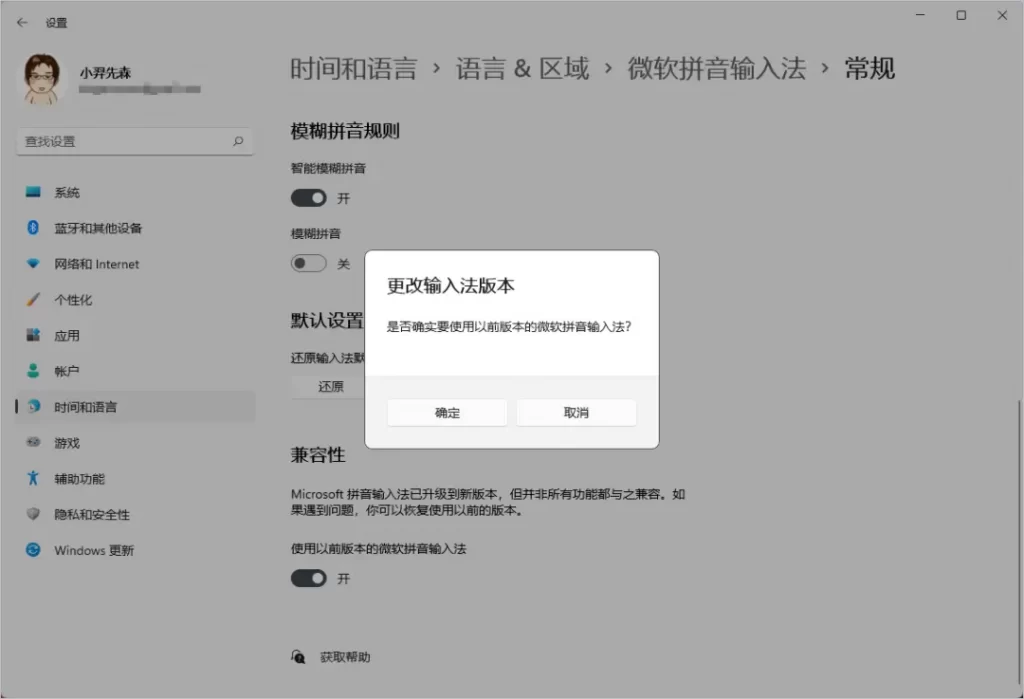Click the 网络和 Internet icon

(32, 264)
